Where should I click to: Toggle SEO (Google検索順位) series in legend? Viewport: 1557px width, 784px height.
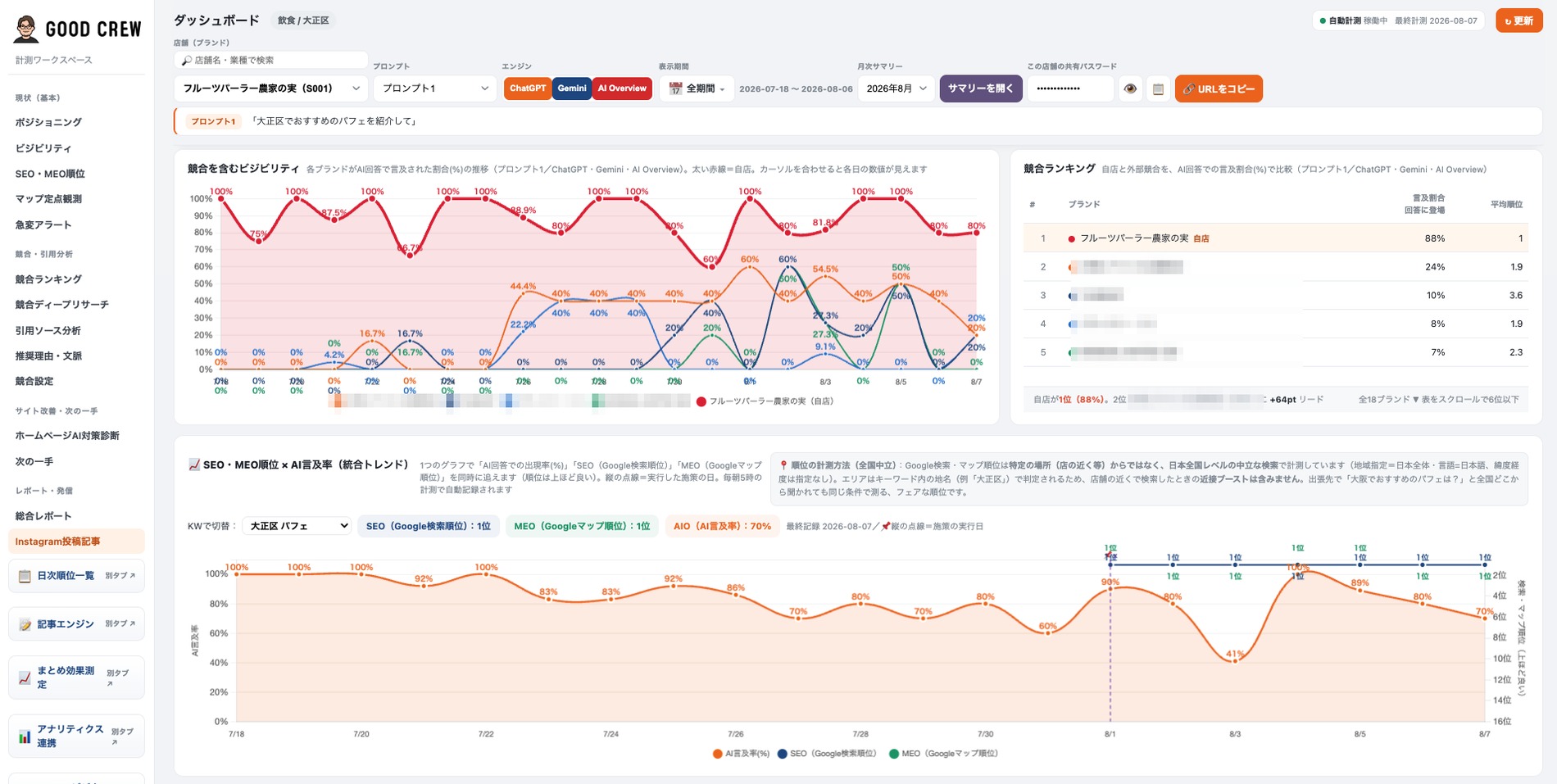827,754
